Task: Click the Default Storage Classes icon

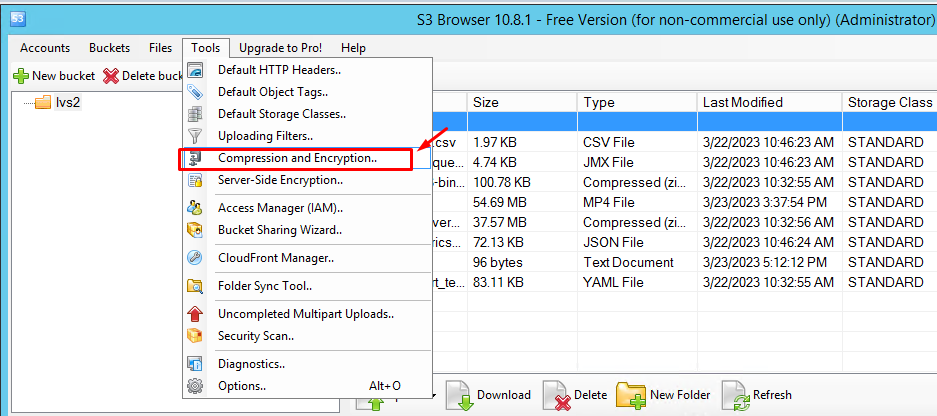Action: coord(195,114)
